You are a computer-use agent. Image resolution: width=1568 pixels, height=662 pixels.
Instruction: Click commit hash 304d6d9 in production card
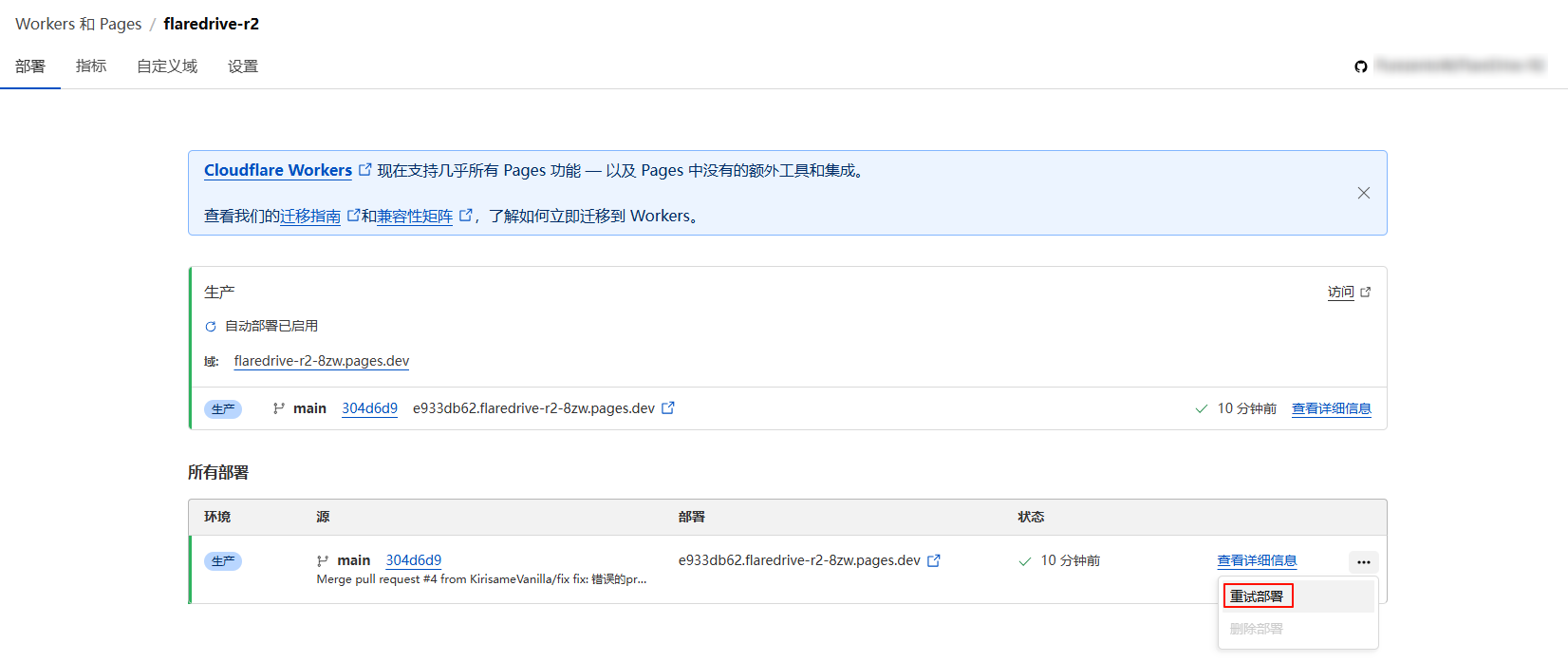369,408
